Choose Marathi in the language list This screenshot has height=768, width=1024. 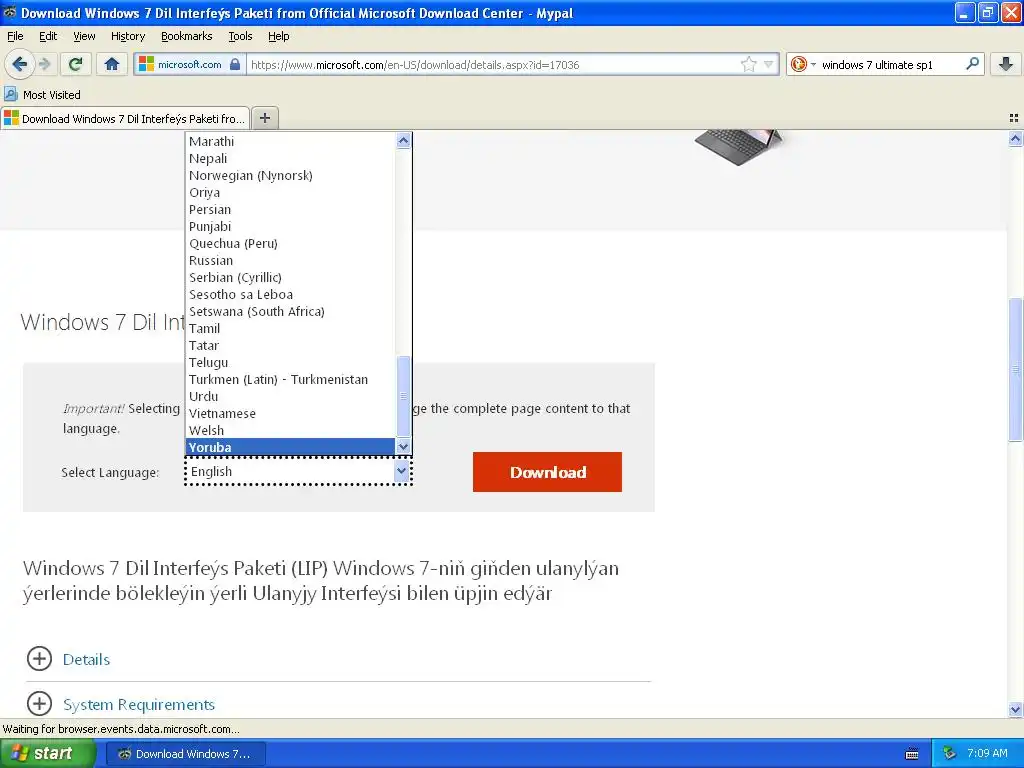coord(291,141)
